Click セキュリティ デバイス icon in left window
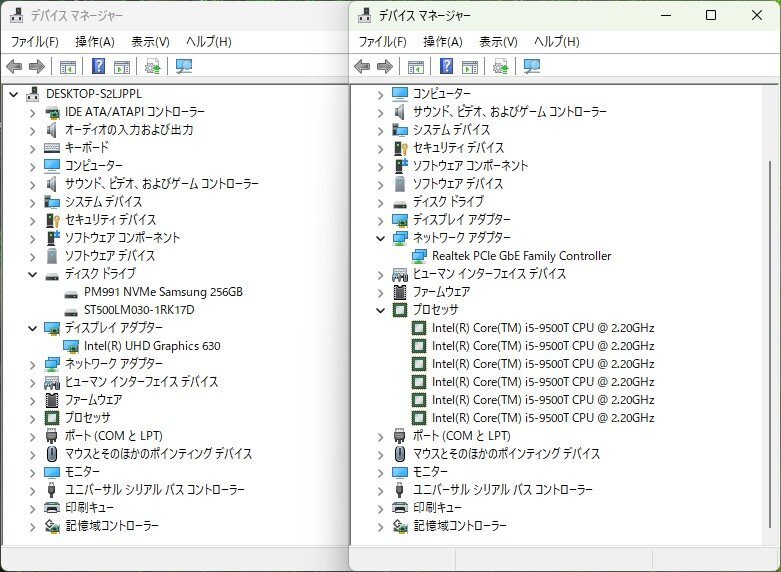Viewport: 781px width, 572px height. click(52, 220)
